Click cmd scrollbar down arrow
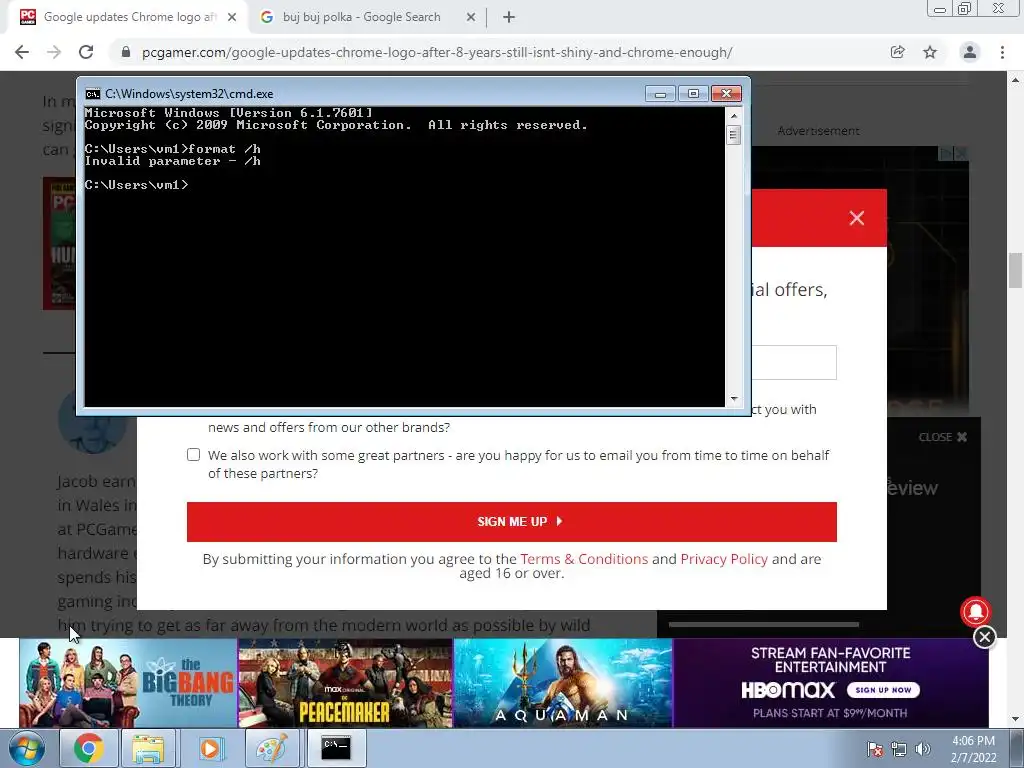 point(733,399)
